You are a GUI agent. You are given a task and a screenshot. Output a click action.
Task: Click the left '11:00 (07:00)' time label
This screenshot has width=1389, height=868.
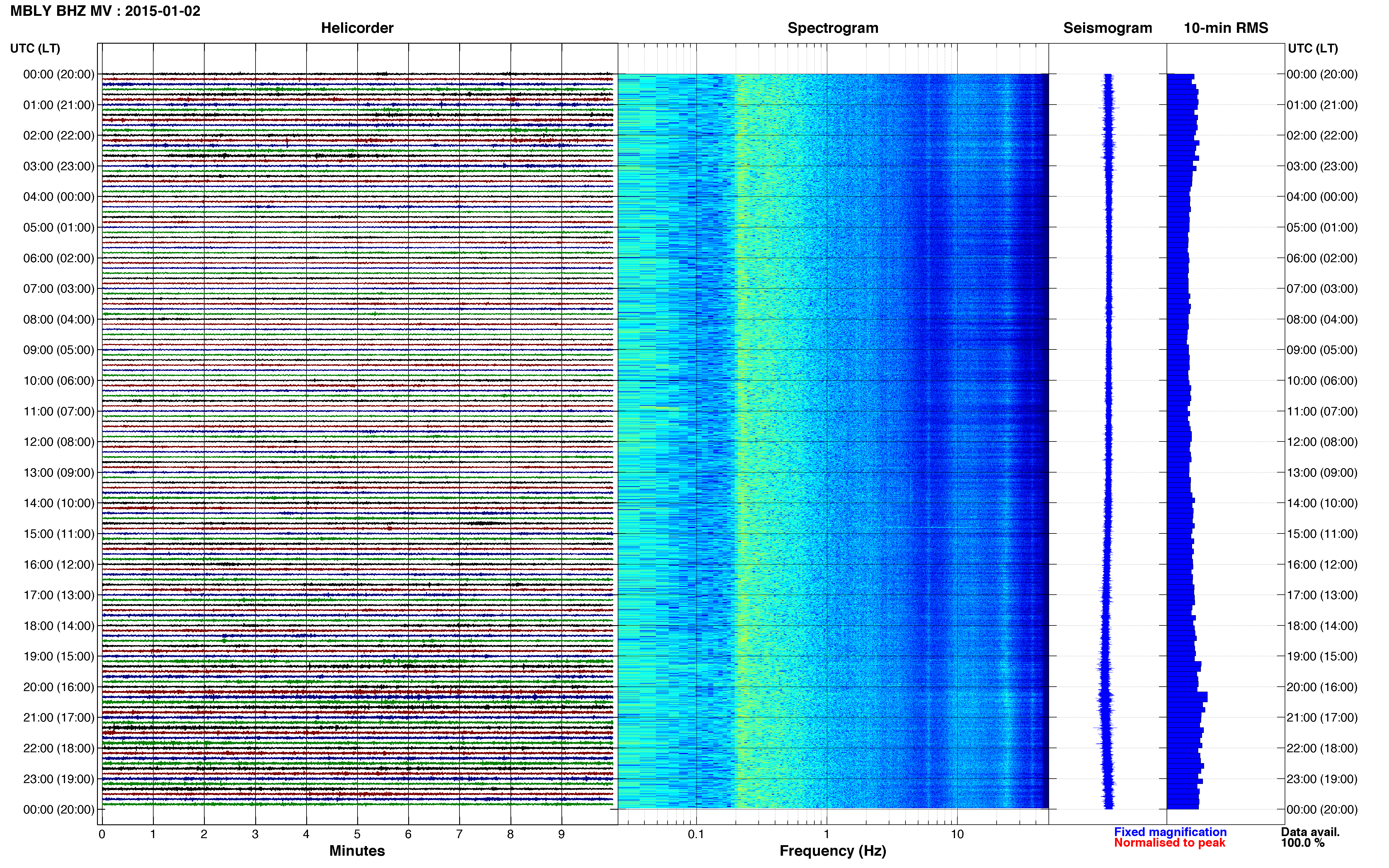point(59,412)
